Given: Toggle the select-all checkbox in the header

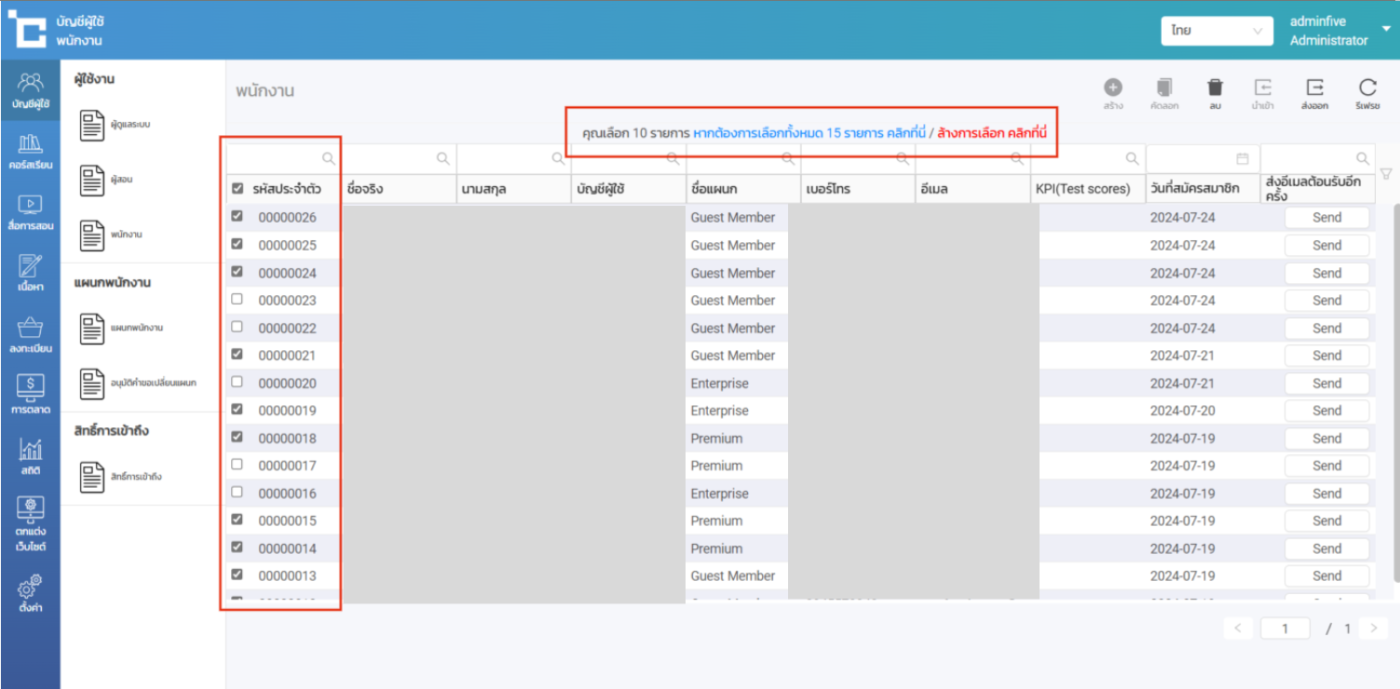Looking at the screenshot, I should coord(237,188).
